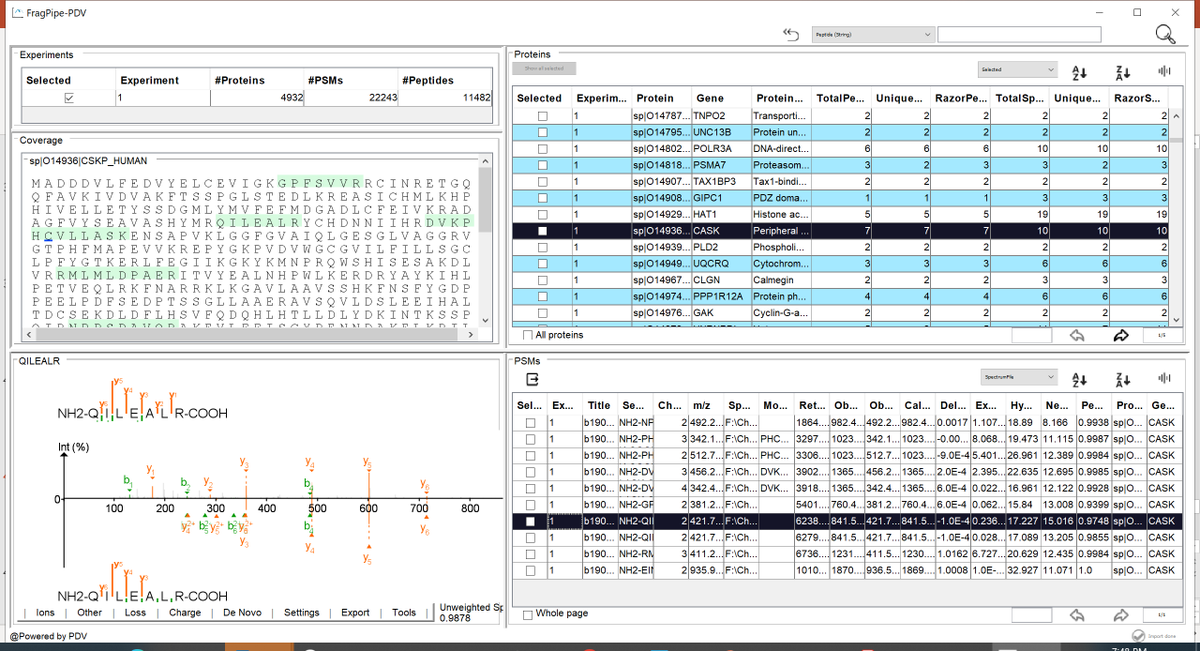Check the PSM row with m/z 492.2

pyautogui.click(x=530, y=423)
